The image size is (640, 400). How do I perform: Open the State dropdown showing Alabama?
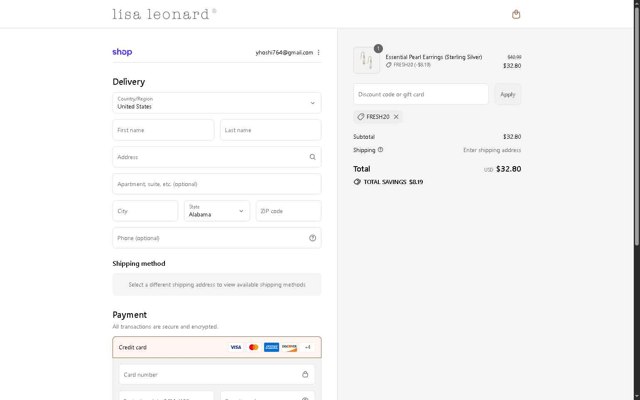click(x=217, y=211)
